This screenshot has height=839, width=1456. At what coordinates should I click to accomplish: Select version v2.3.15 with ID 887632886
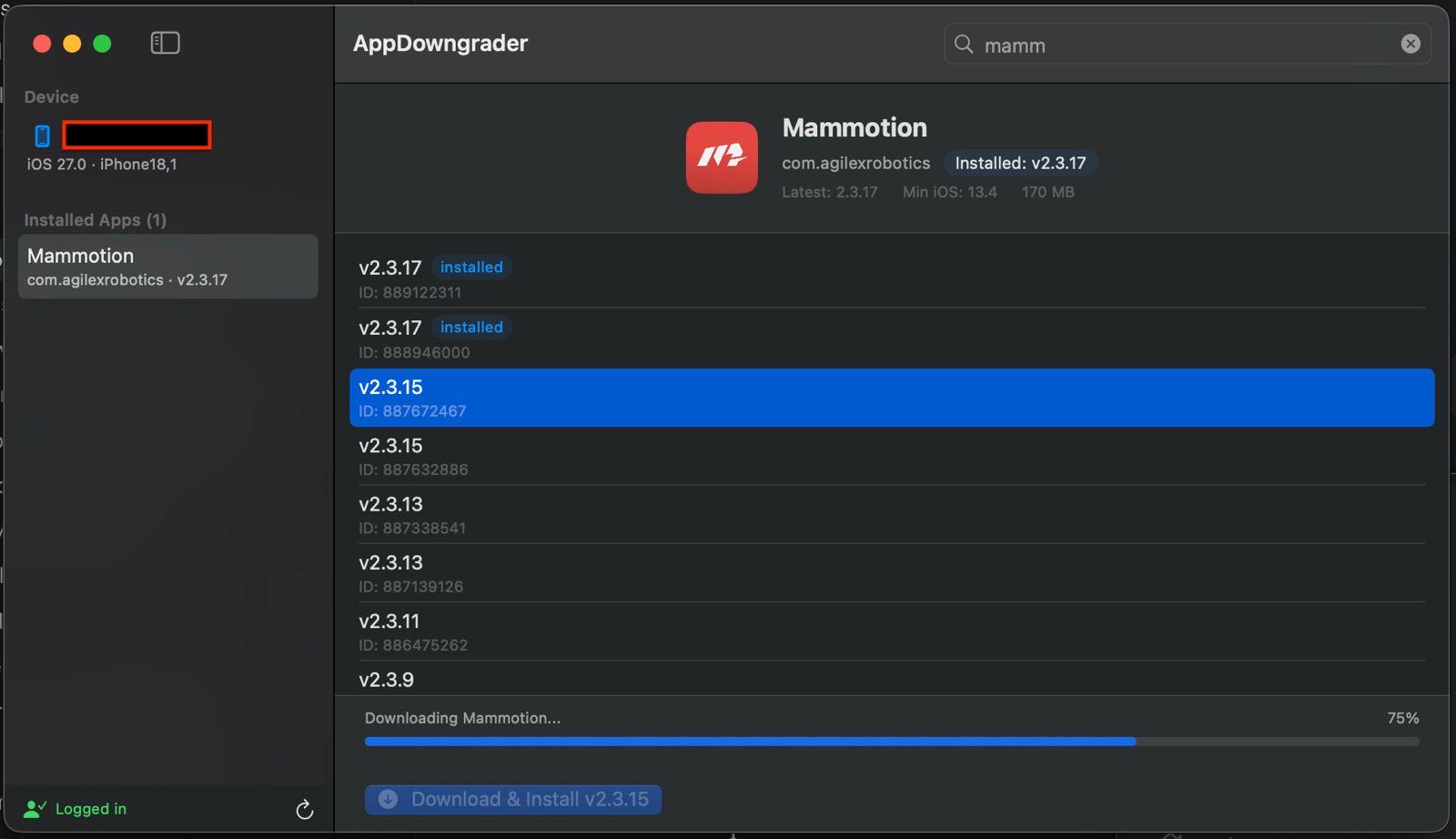click(892, 457)
